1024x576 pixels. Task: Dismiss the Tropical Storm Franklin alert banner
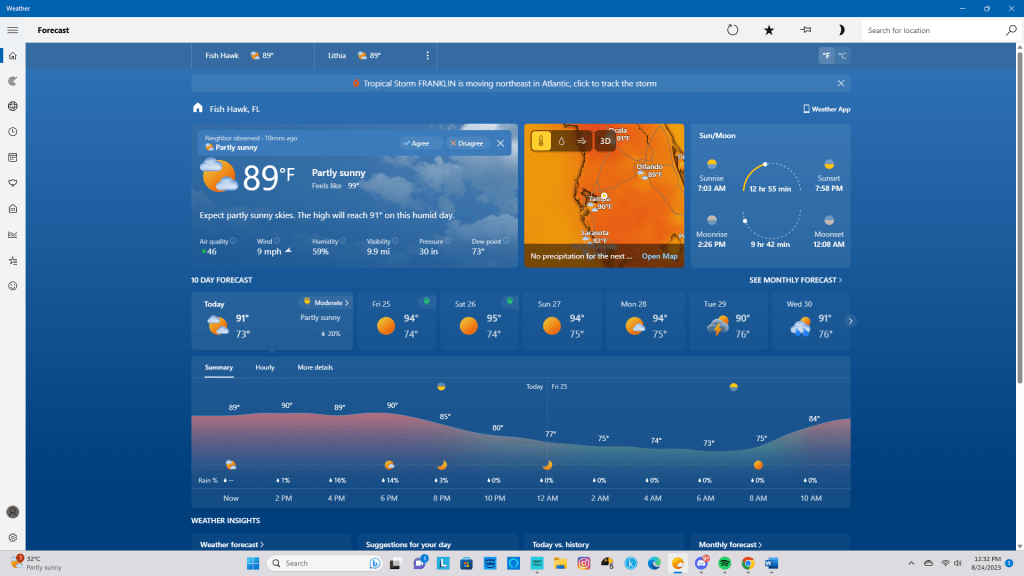point(840,84)
